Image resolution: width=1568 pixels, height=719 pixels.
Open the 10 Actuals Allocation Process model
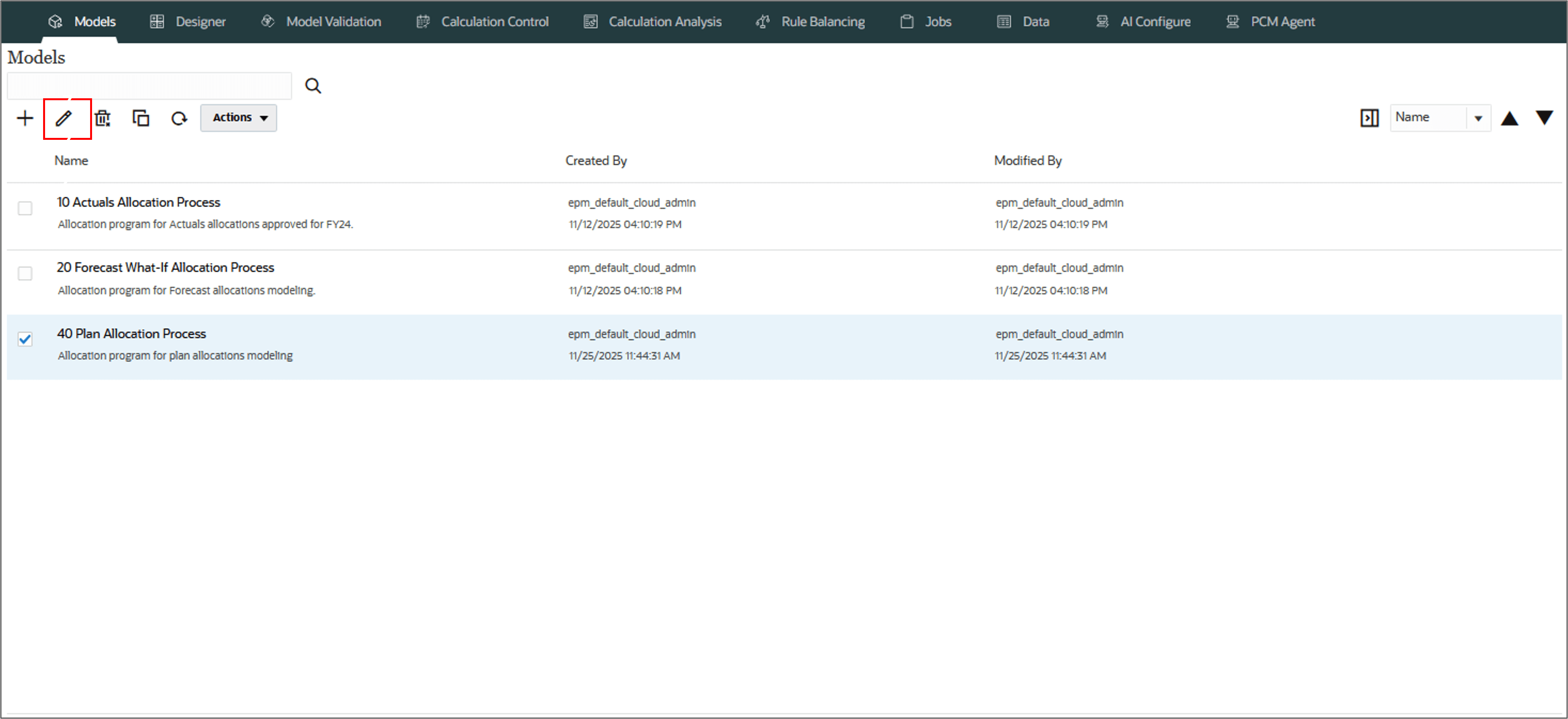[x=139, y=202]
